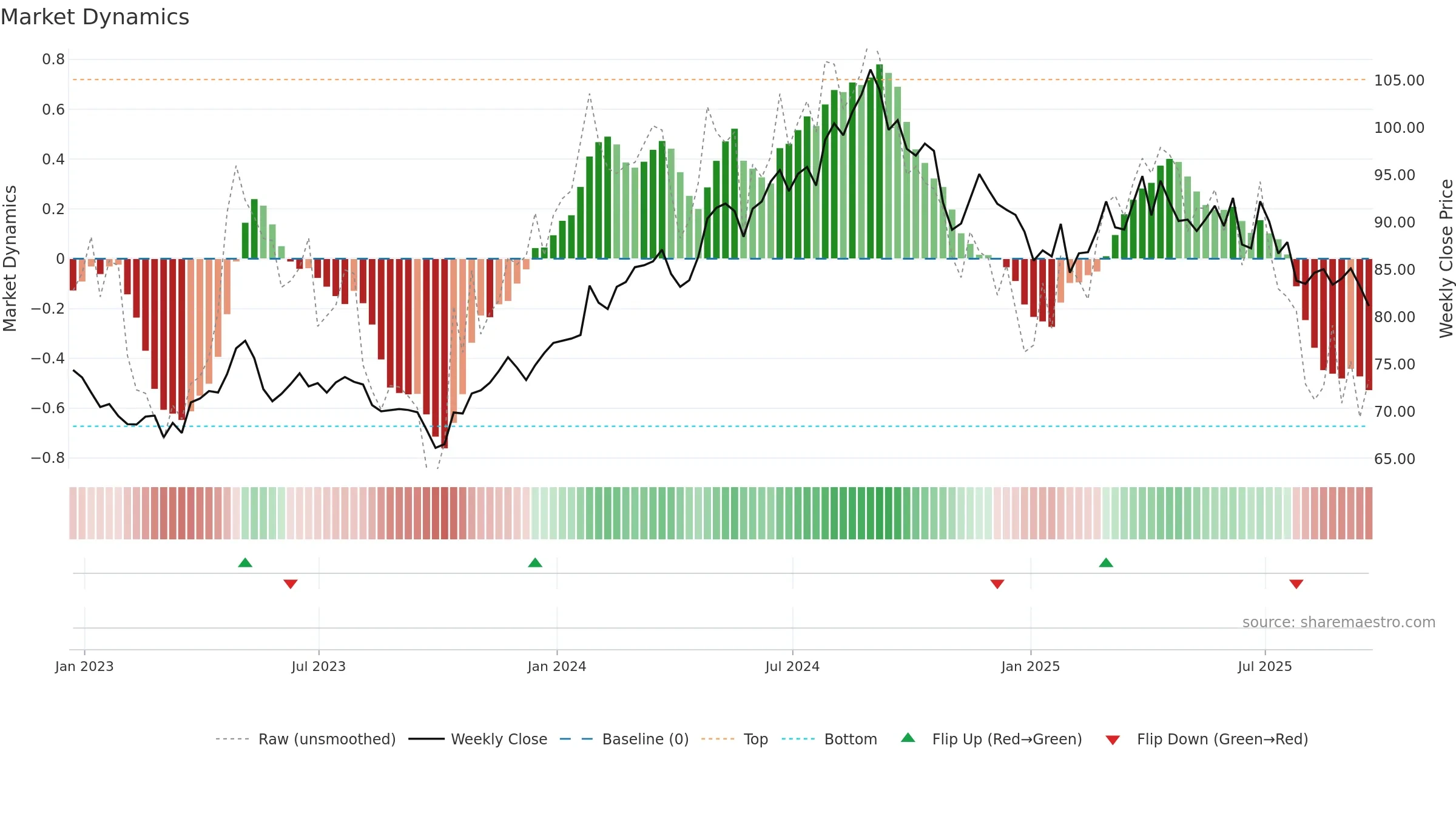Toggle Weekly Close legend entry
The height and width of the screenshot is (819, 1456).
(477, 739)
